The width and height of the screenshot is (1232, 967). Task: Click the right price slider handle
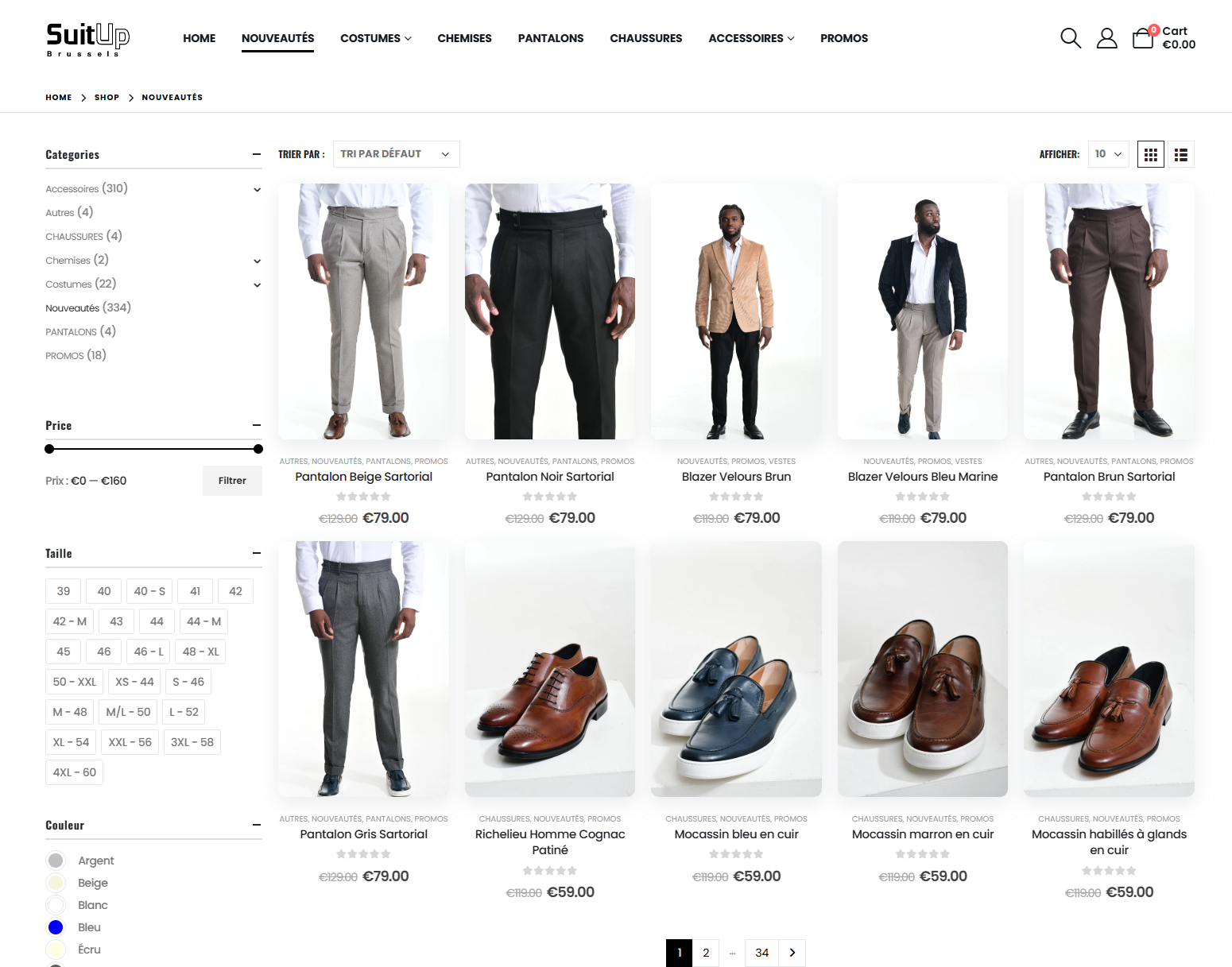258,449
